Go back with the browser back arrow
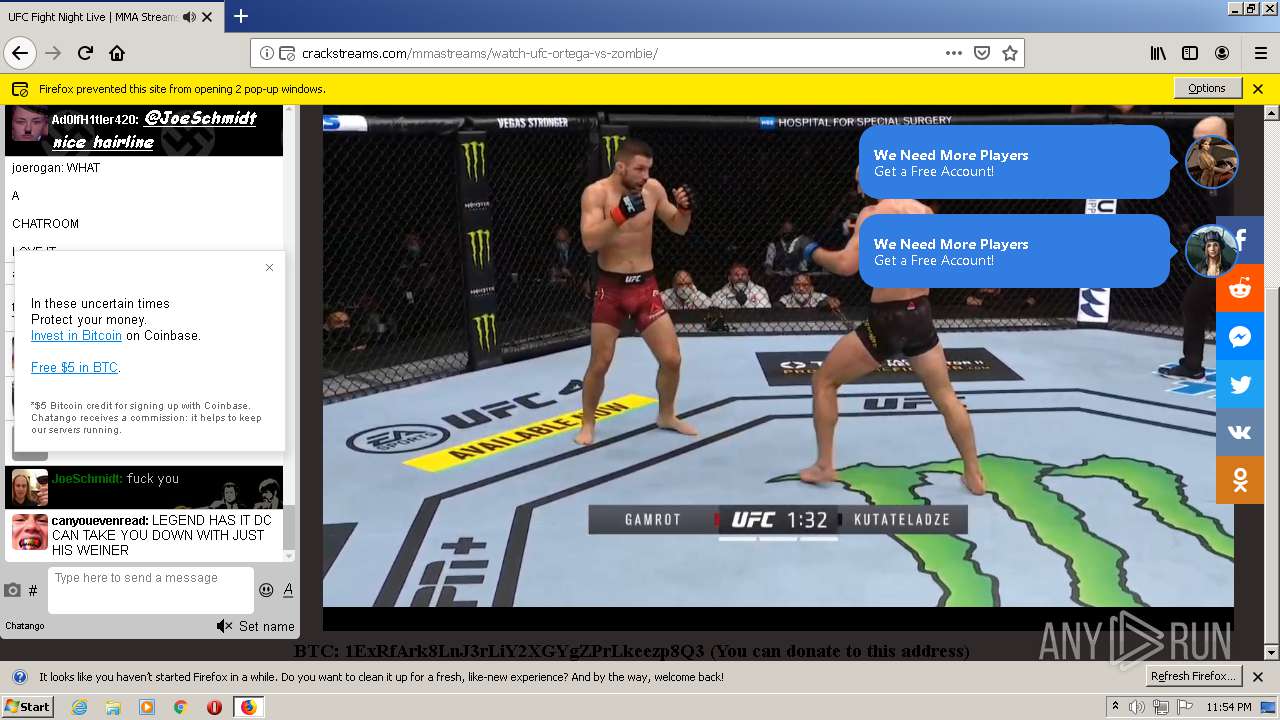1280x720 pixels. point(20,53)
